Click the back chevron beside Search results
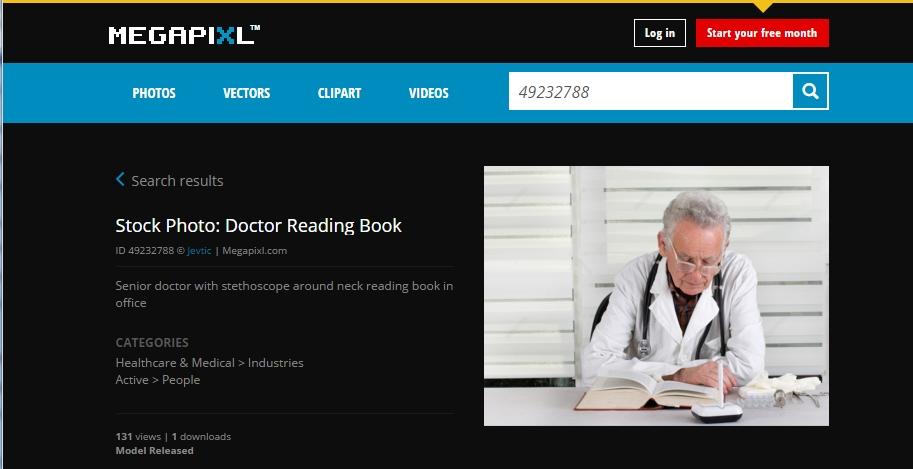This screenshot has height=469, width=913. click(x=120, y=179)
